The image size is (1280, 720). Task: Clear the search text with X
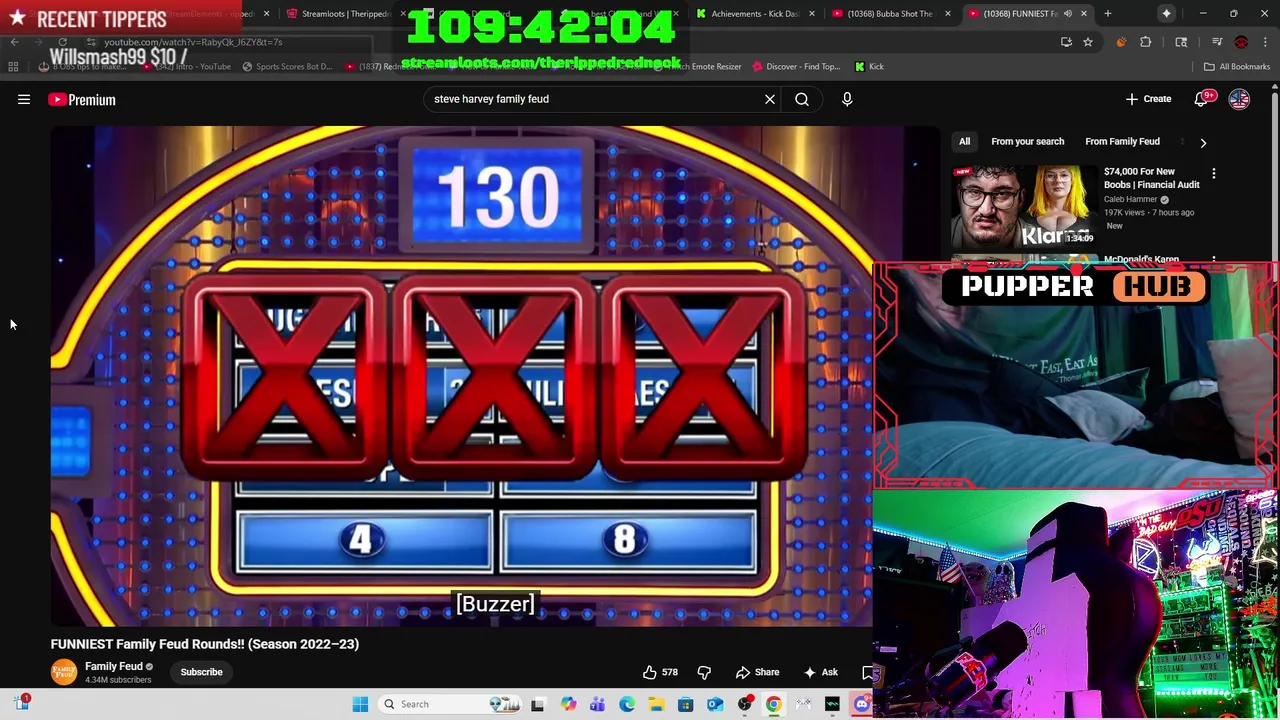770,99
